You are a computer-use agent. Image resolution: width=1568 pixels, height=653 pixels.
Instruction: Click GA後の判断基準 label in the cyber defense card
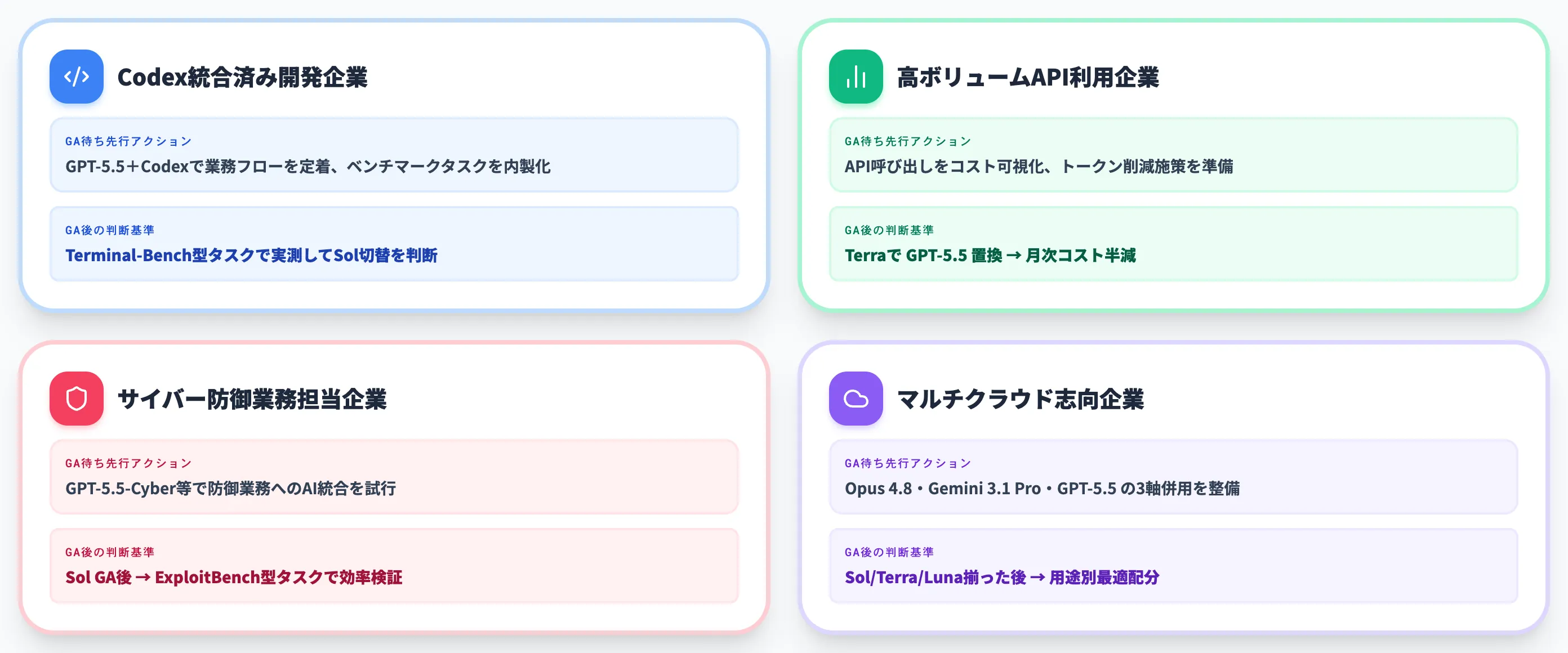(x=110, y=552)
